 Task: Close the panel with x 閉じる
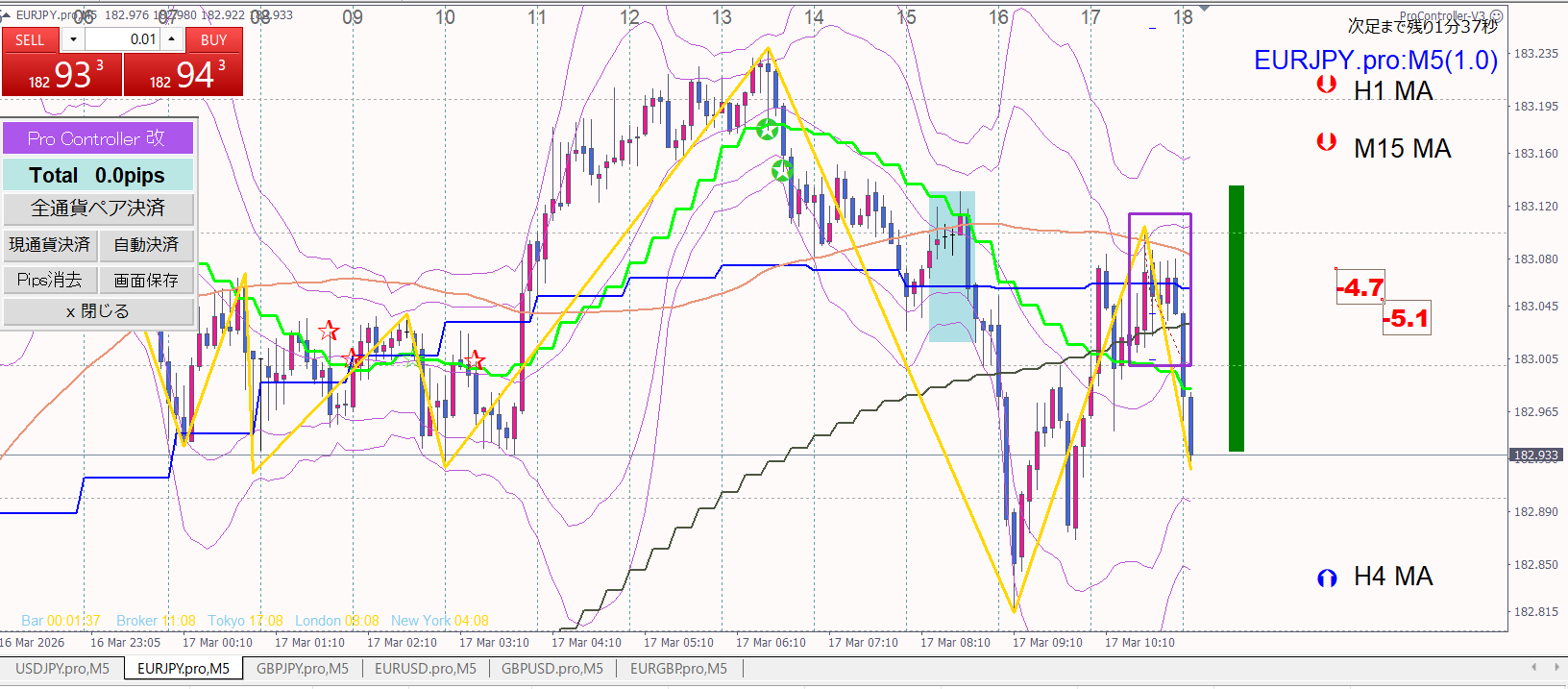98,311
